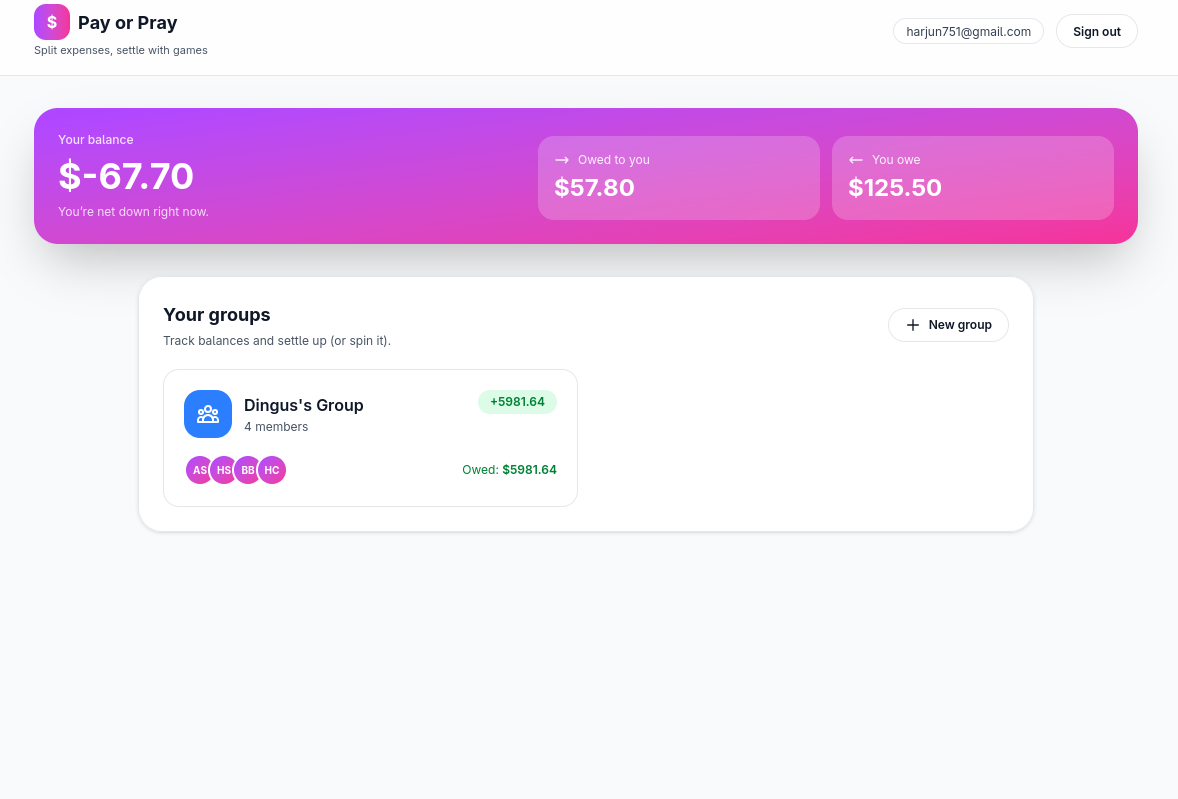Select the HC member avatar
This screenshot has height=799, width=1178.
272,470
